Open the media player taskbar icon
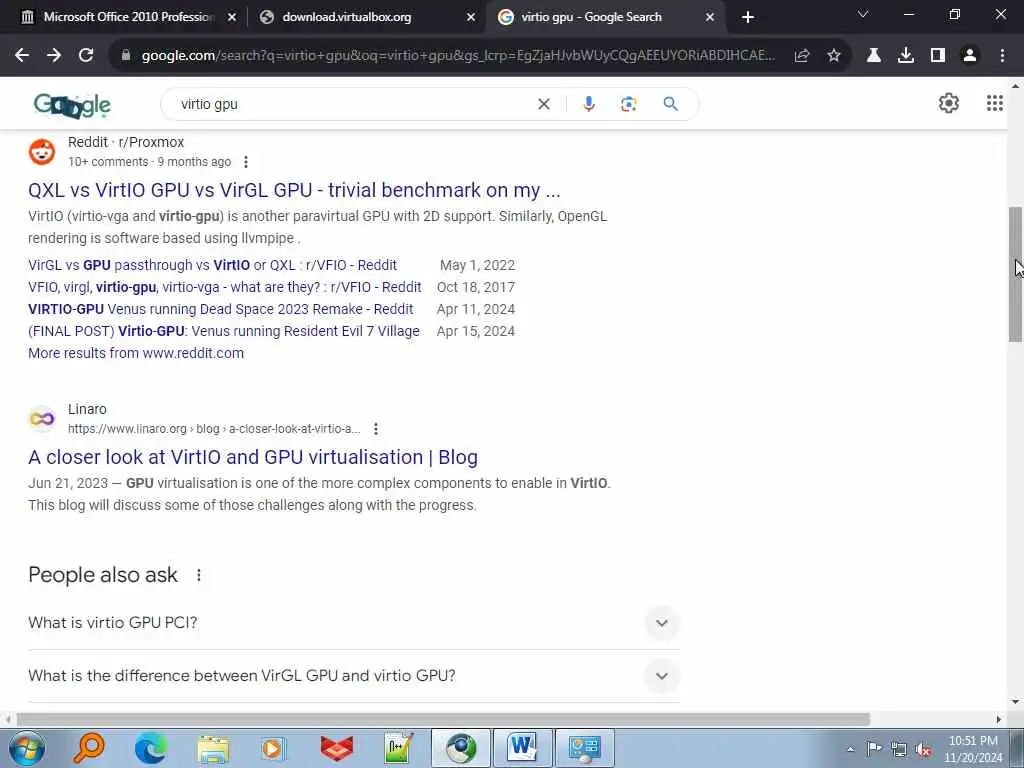 [x=274, y=748]
